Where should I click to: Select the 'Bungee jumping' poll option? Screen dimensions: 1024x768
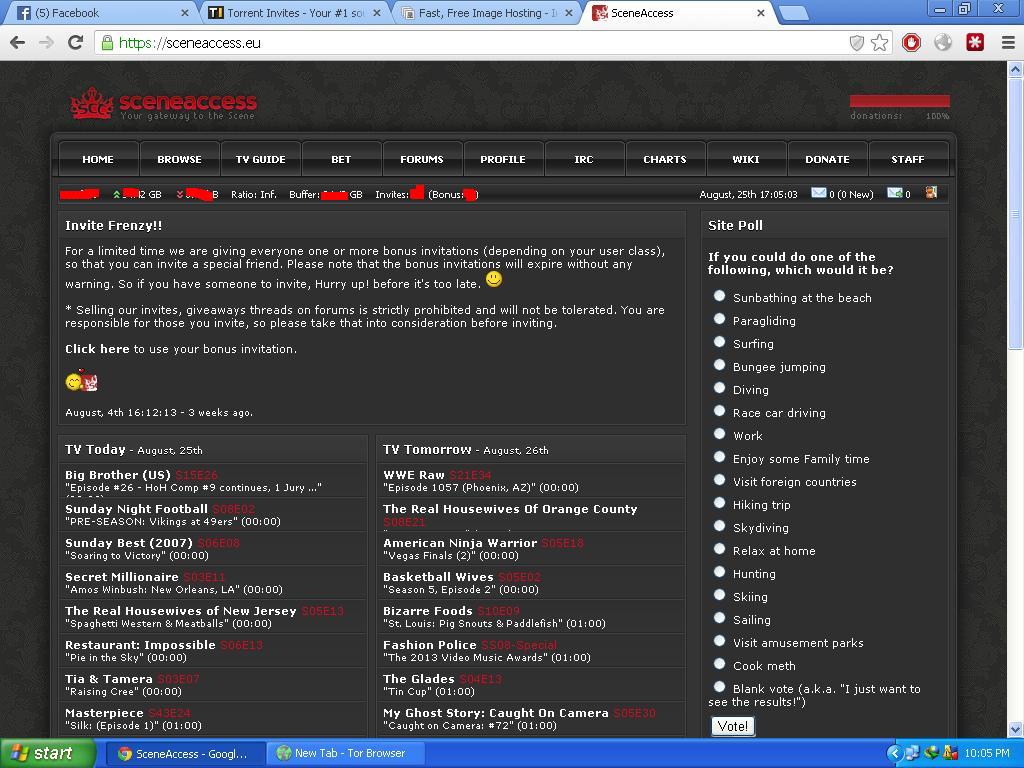[720, 364]
